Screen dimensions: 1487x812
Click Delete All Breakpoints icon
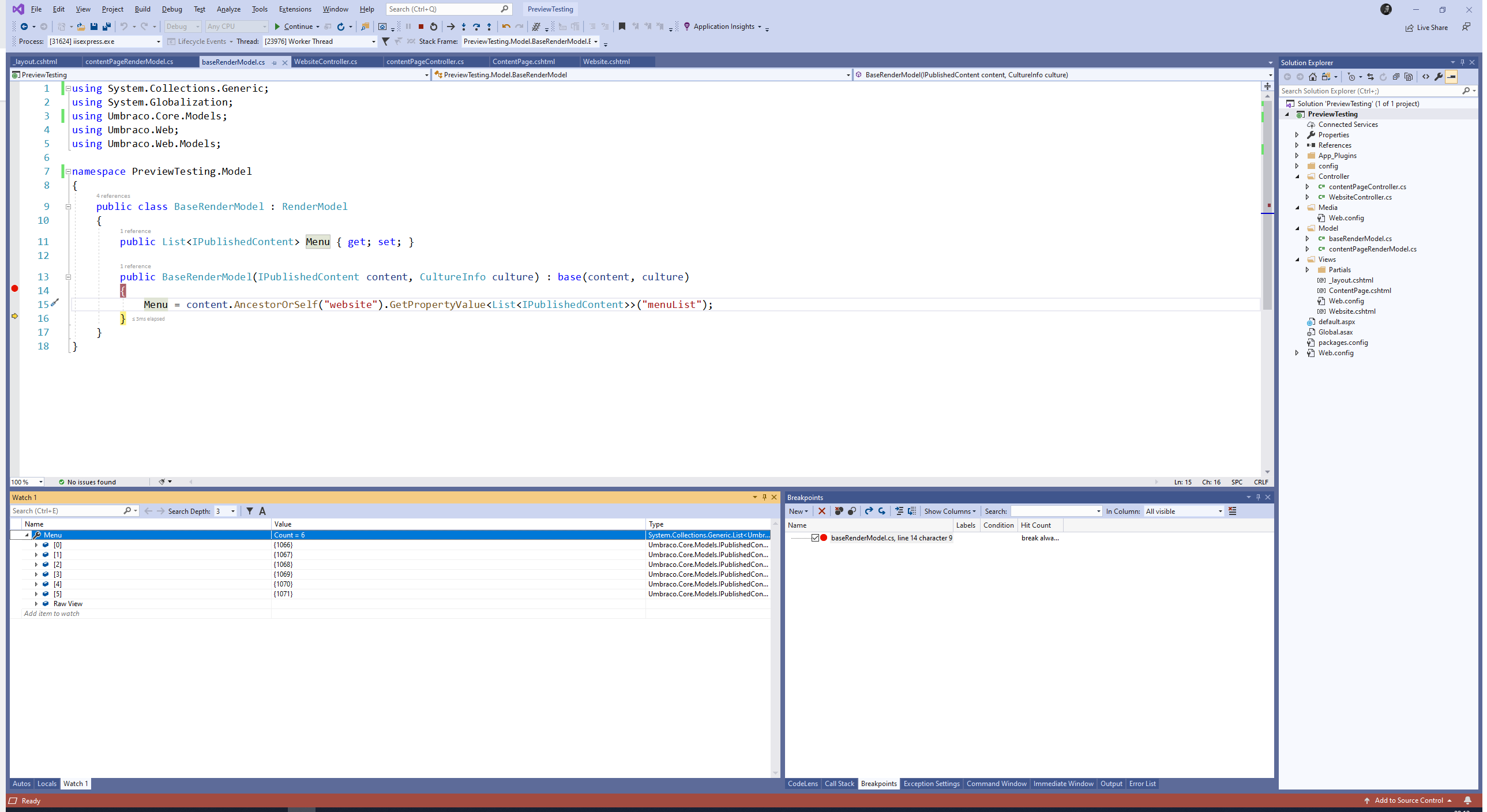(839, 512)
